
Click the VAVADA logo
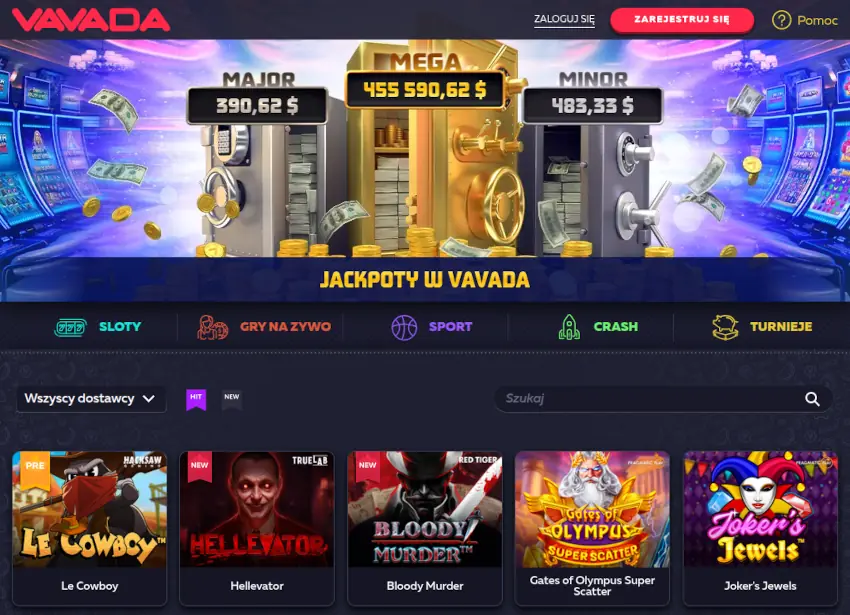click(91, 20)
